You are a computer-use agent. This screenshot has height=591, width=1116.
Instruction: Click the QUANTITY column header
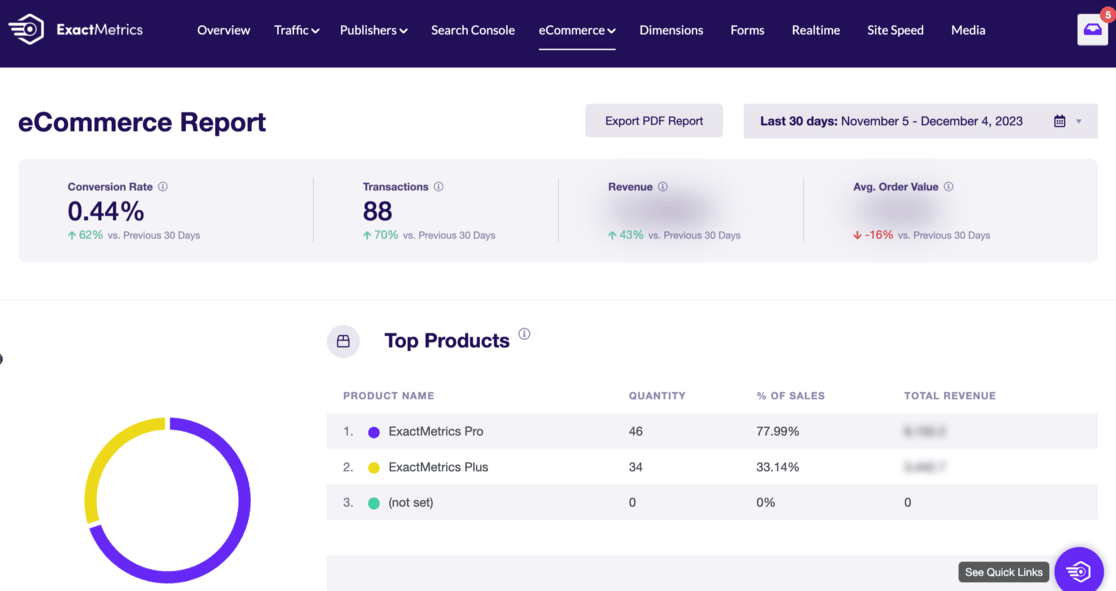coord(657,396)
